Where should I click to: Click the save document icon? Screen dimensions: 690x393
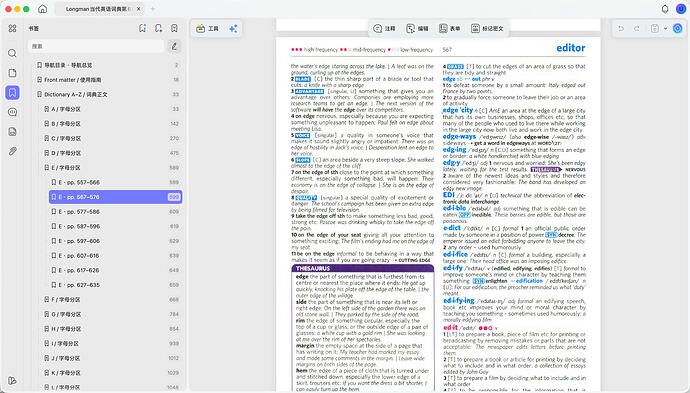[x=655, y=29]
